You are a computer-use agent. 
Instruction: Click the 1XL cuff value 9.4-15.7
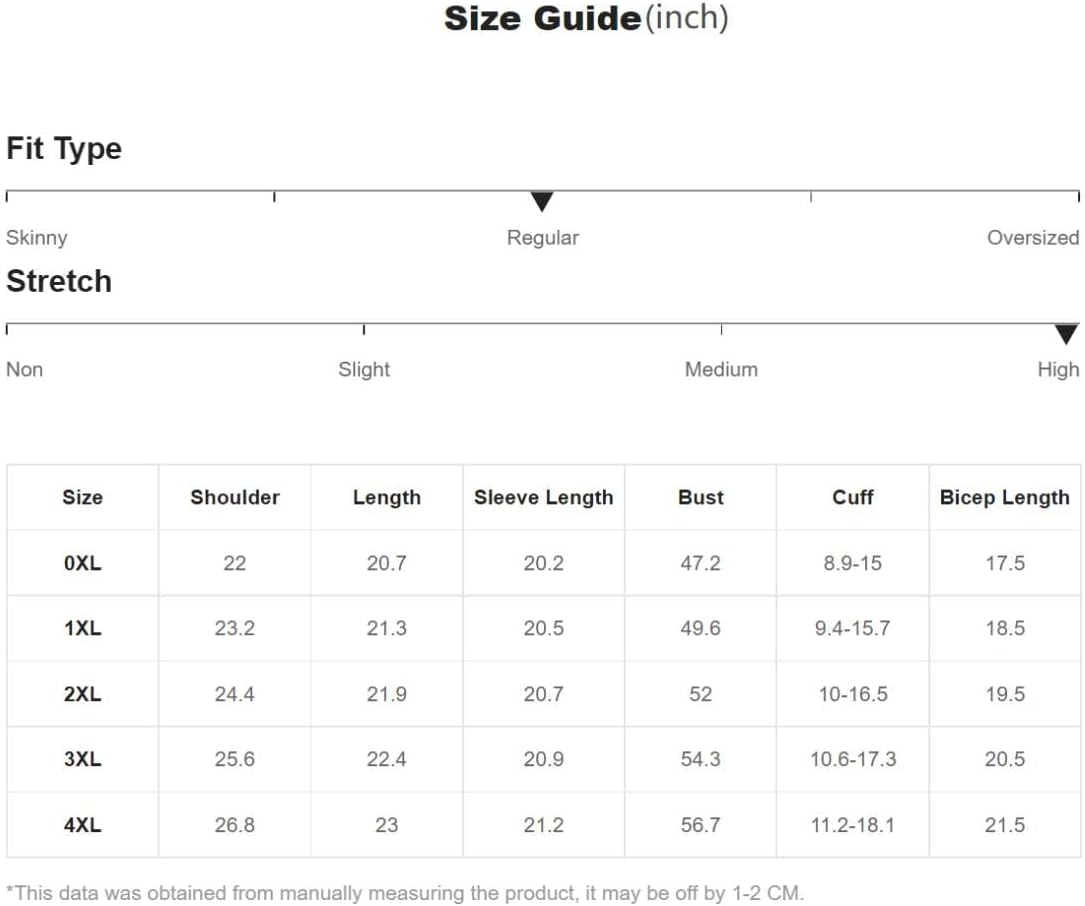[853, 628]
